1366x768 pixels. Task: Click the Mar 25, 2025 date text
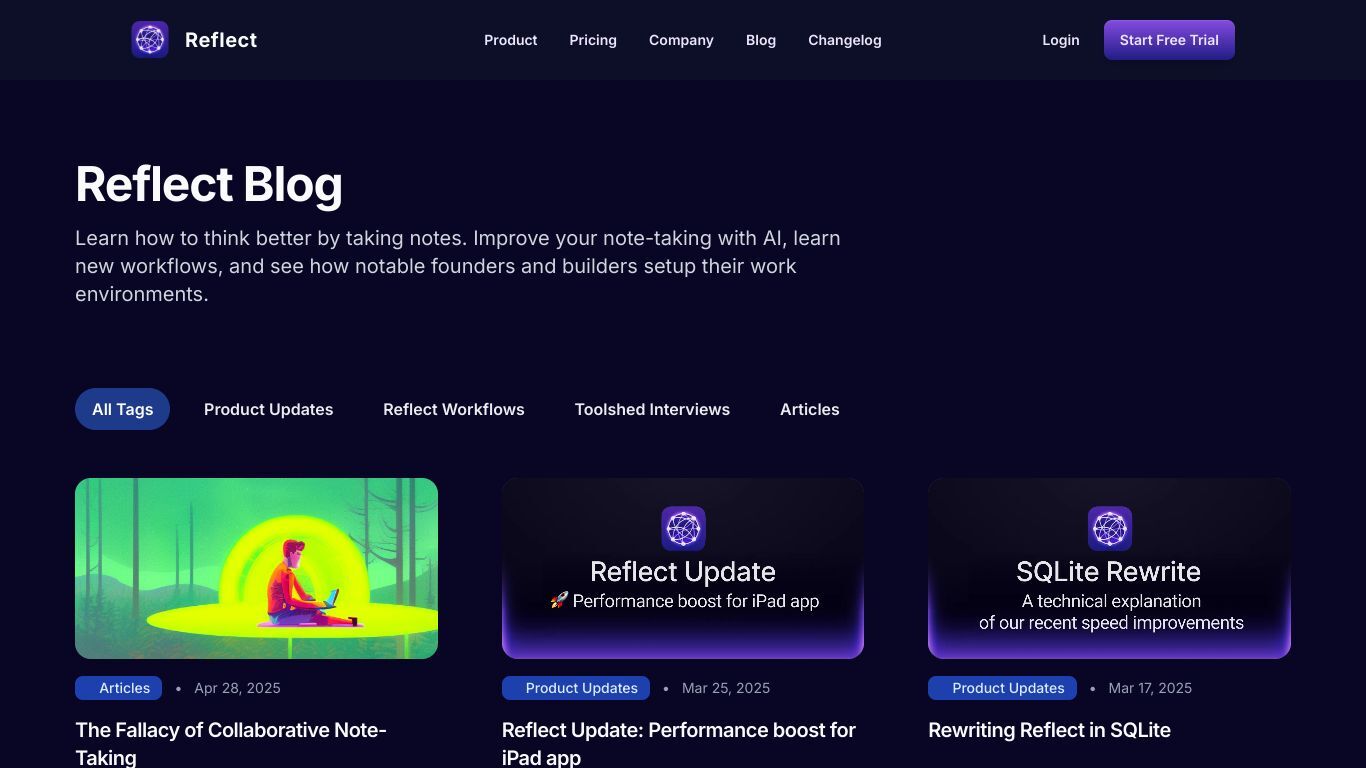pyautogui.click(x=726, y=688)
